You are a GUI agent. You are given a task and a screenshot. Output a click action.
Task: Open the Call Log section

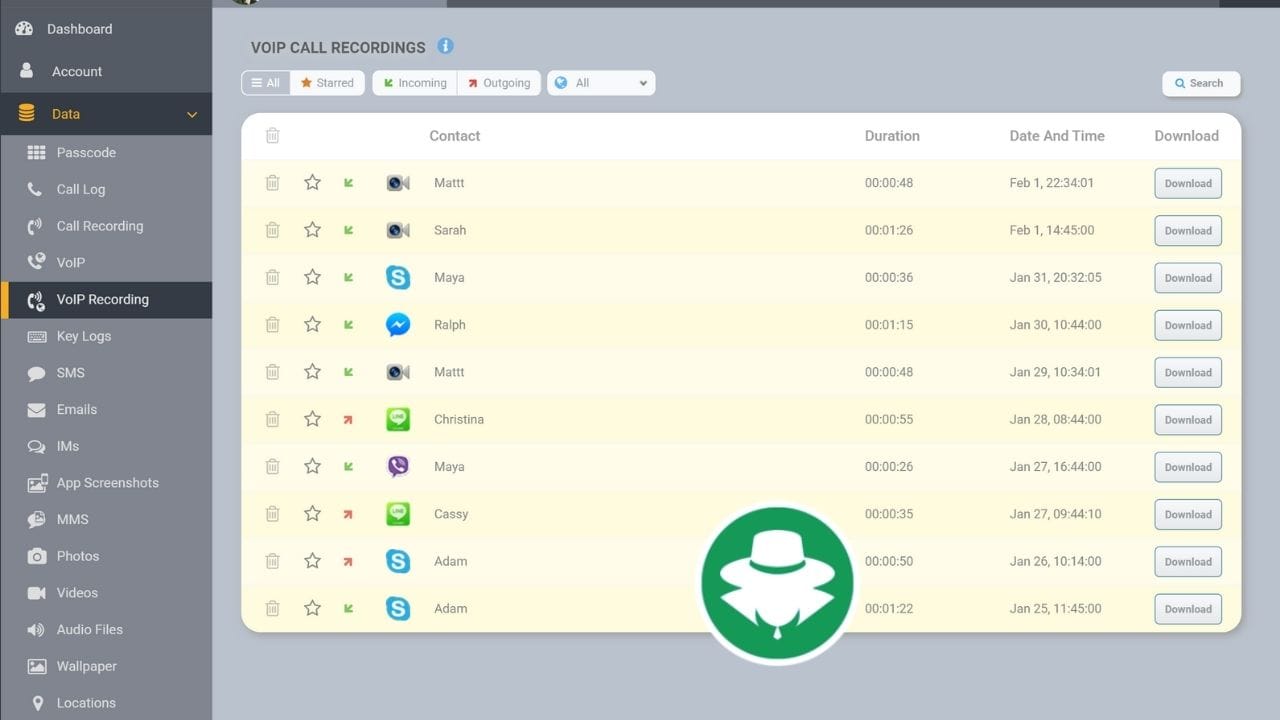click(81, 189)
